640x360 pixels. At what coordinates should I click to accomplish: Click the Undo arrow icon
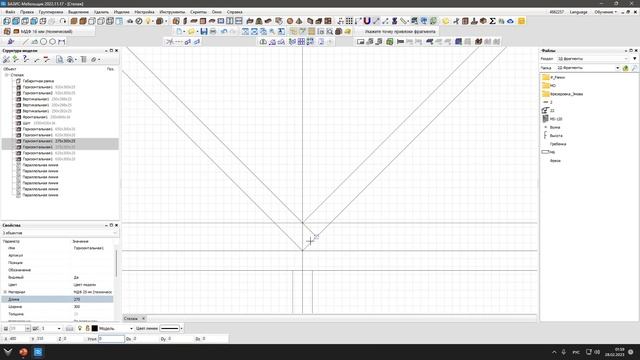coord(224,31)
